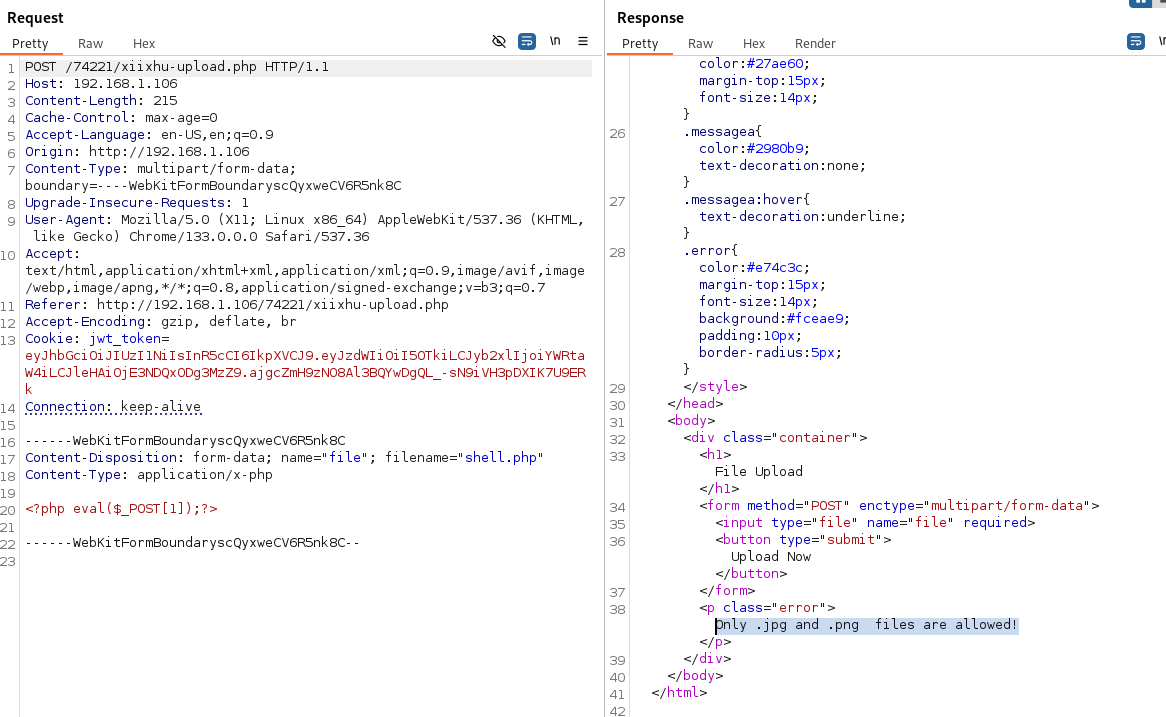Click the closing </html> tag in Response
Image resolution: width=1166 pixels, height=717 pixels.
679,693
